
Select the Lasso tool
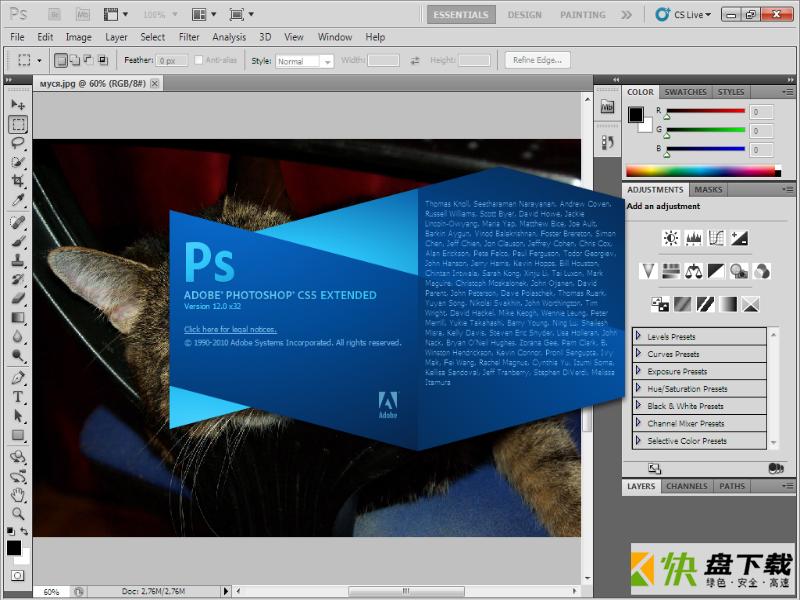point(18,143)
